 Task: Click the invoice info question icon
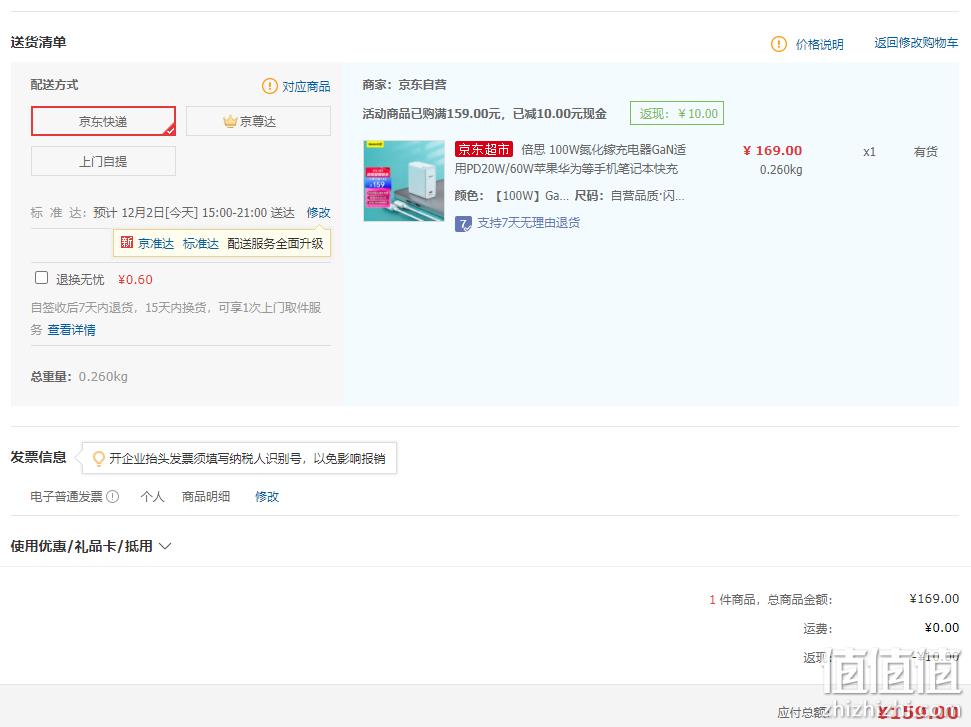[113, 497]
